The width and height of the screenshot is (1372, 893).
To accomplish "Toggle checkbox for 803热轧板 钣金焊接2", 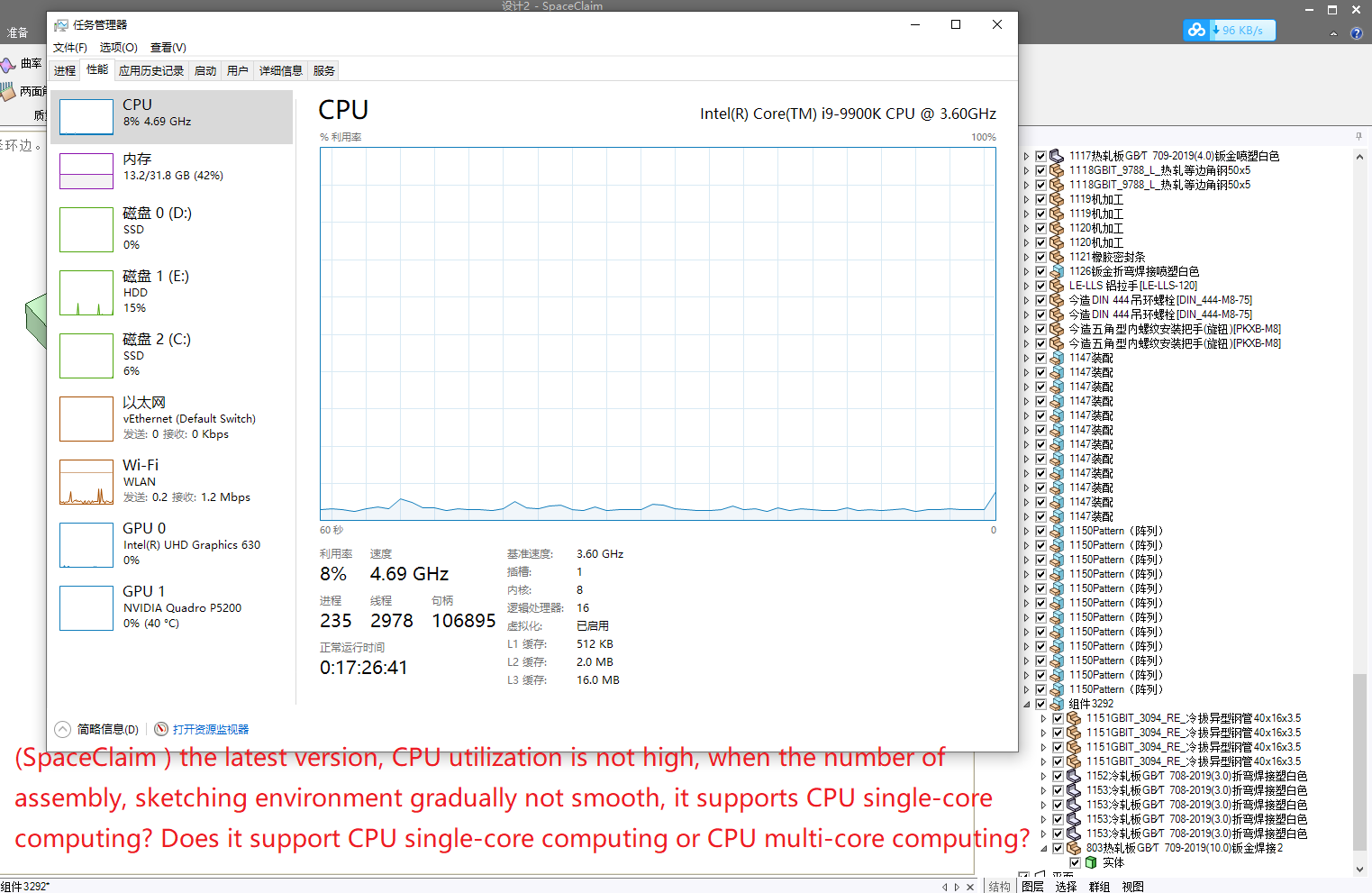I will [x=1058, y=848].
